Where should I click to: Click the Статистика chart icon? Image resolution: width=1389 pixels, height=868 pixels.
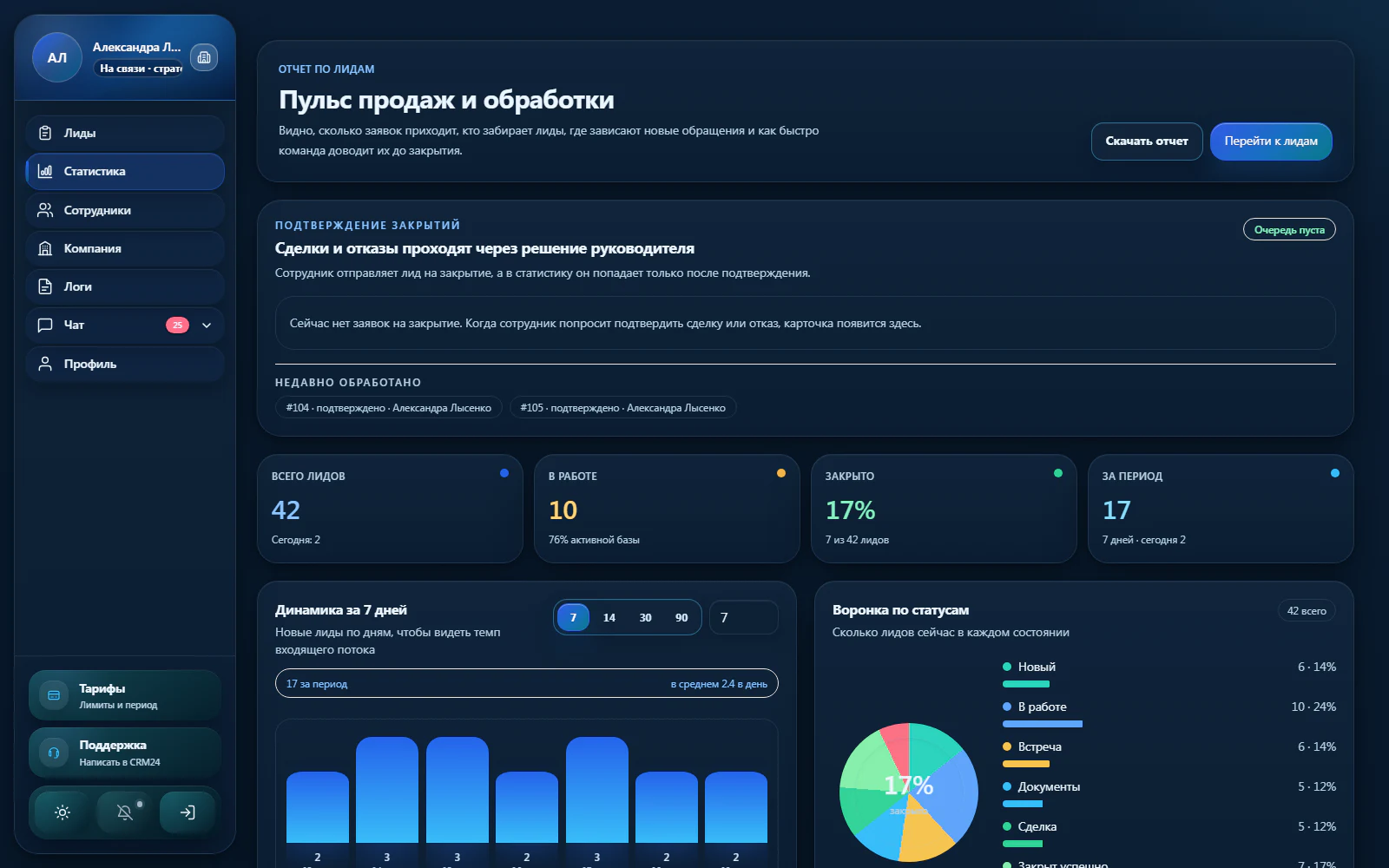click(x=45, y=171)
